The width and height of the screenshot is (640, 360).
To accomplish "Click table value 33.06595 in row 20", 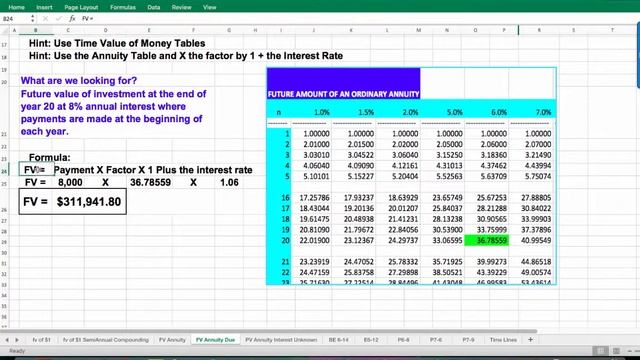I will [447, 240].
